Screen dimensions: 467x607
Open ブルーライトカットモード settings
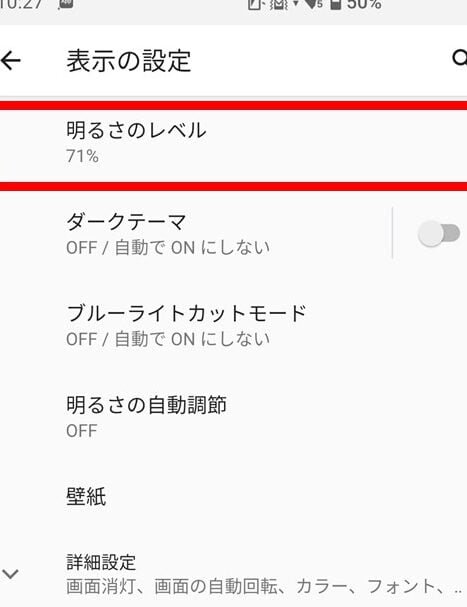pos(234,325)
